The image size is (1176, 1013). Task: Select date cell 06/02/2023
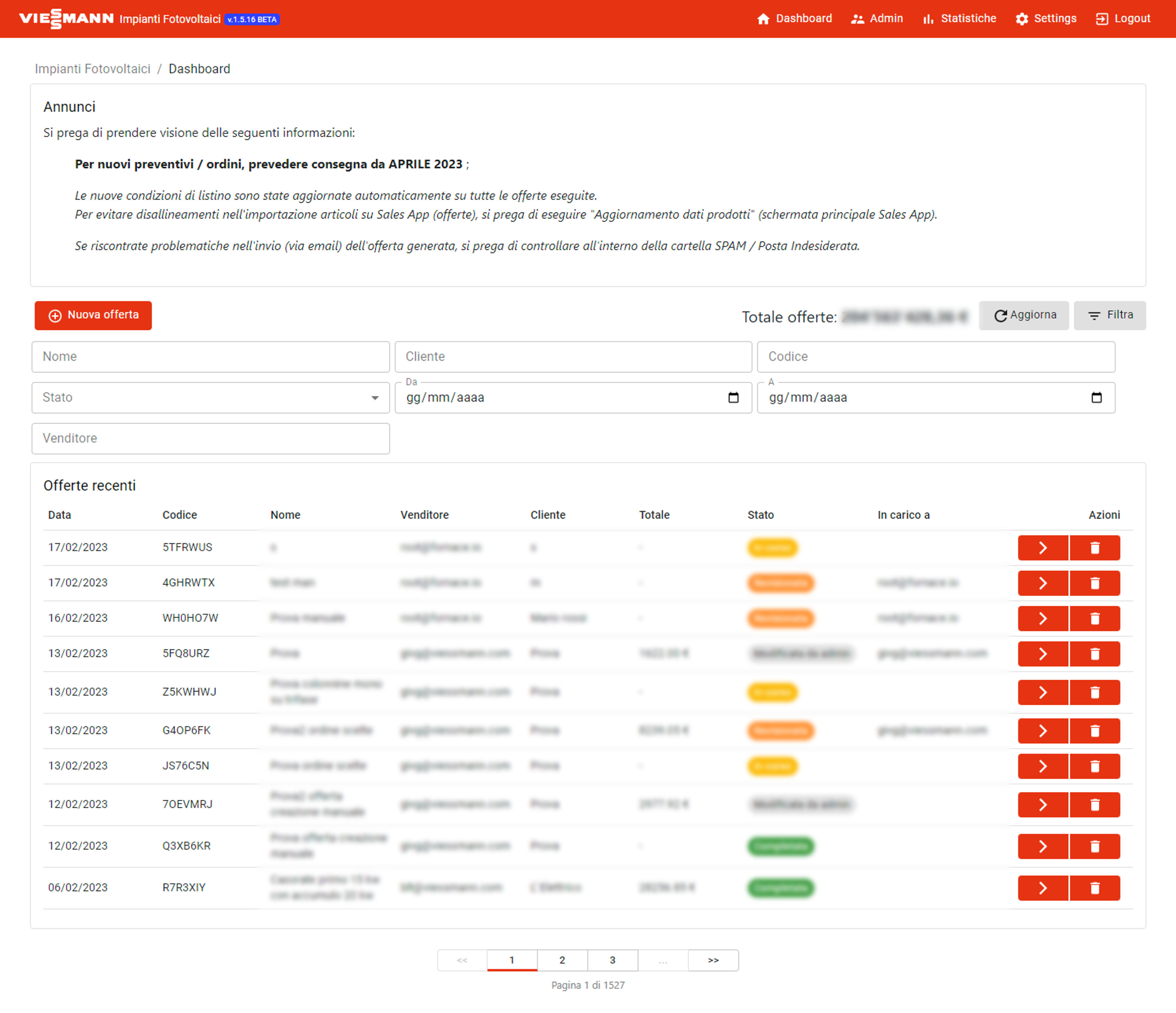[78, 887]
